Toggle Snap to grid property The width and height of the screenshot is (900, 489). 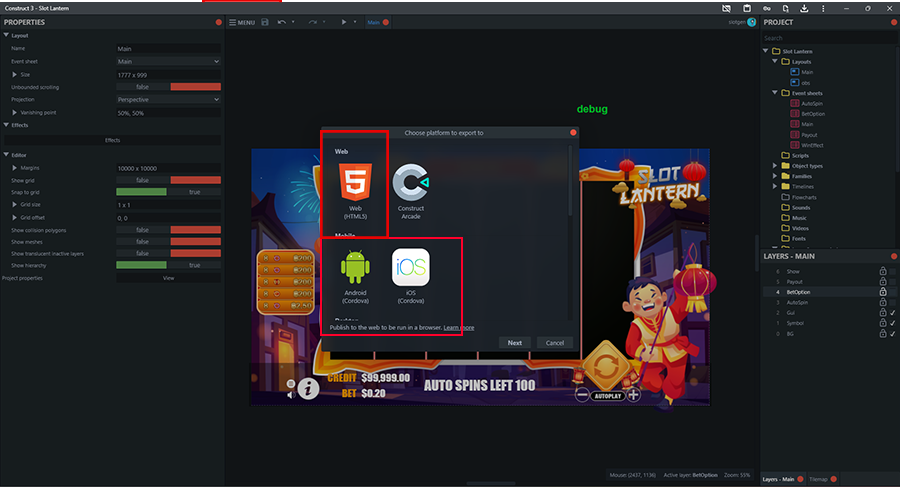168,192
